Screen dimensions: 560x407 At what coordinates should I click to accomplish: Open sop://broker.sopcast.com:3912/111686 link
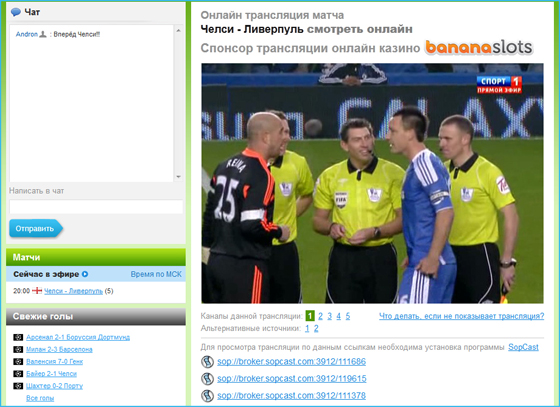[x=291, y=362]
